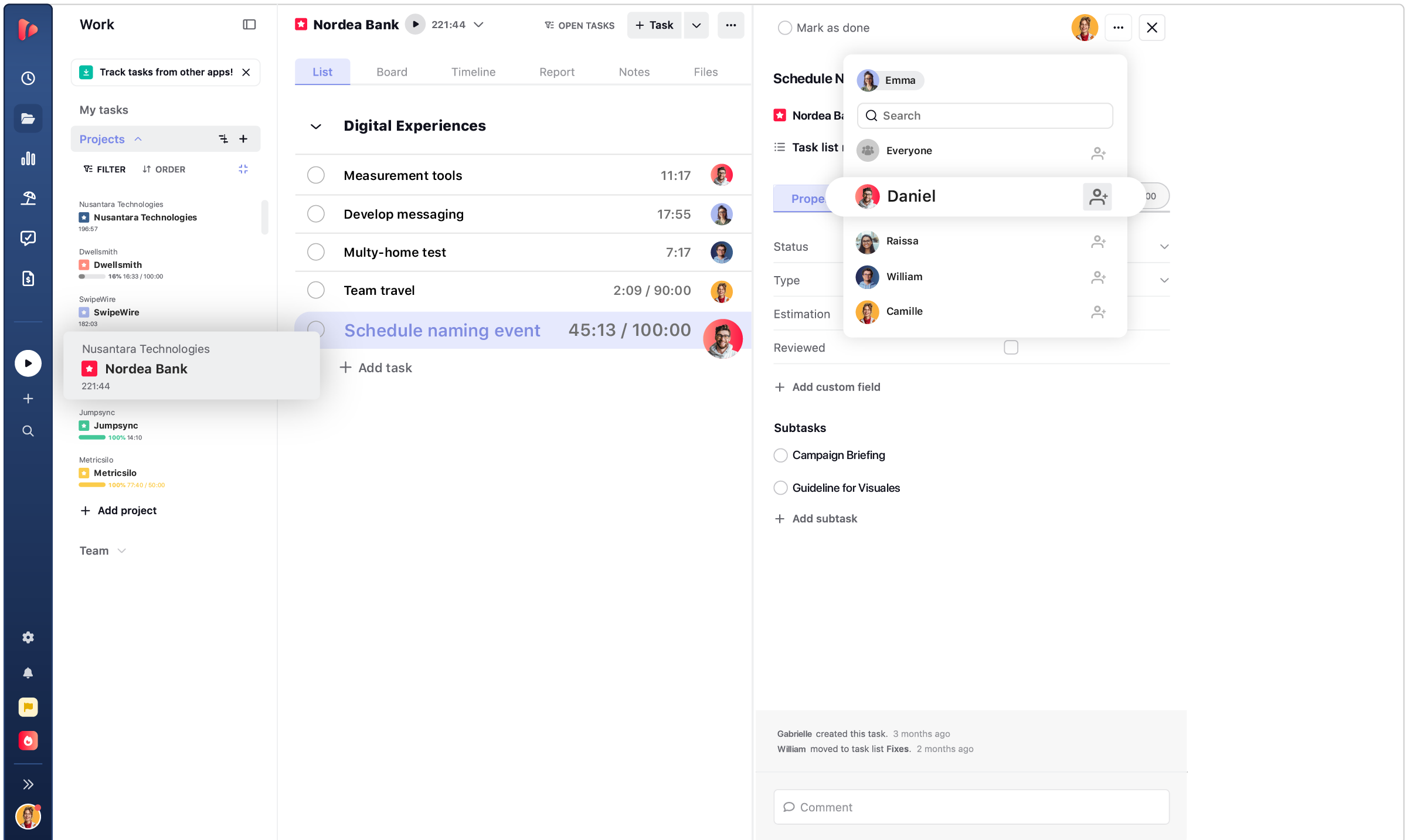Click the sidebar search magnifier icon
The image size is (1407, 840).
click(28, 431)
